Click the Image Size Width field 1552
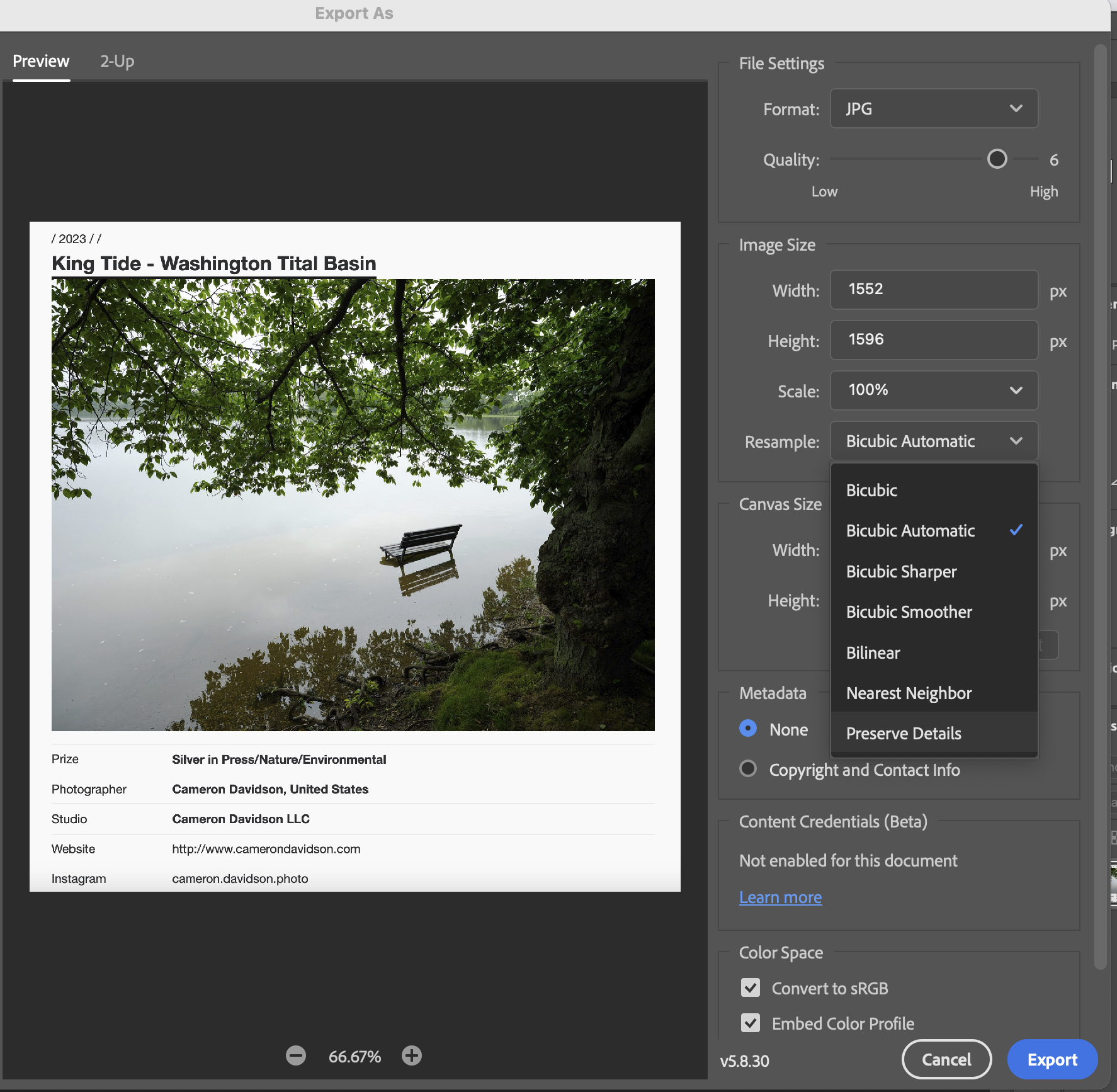The height and width of the screenshot is (1092, 1117). pos(934,290)
